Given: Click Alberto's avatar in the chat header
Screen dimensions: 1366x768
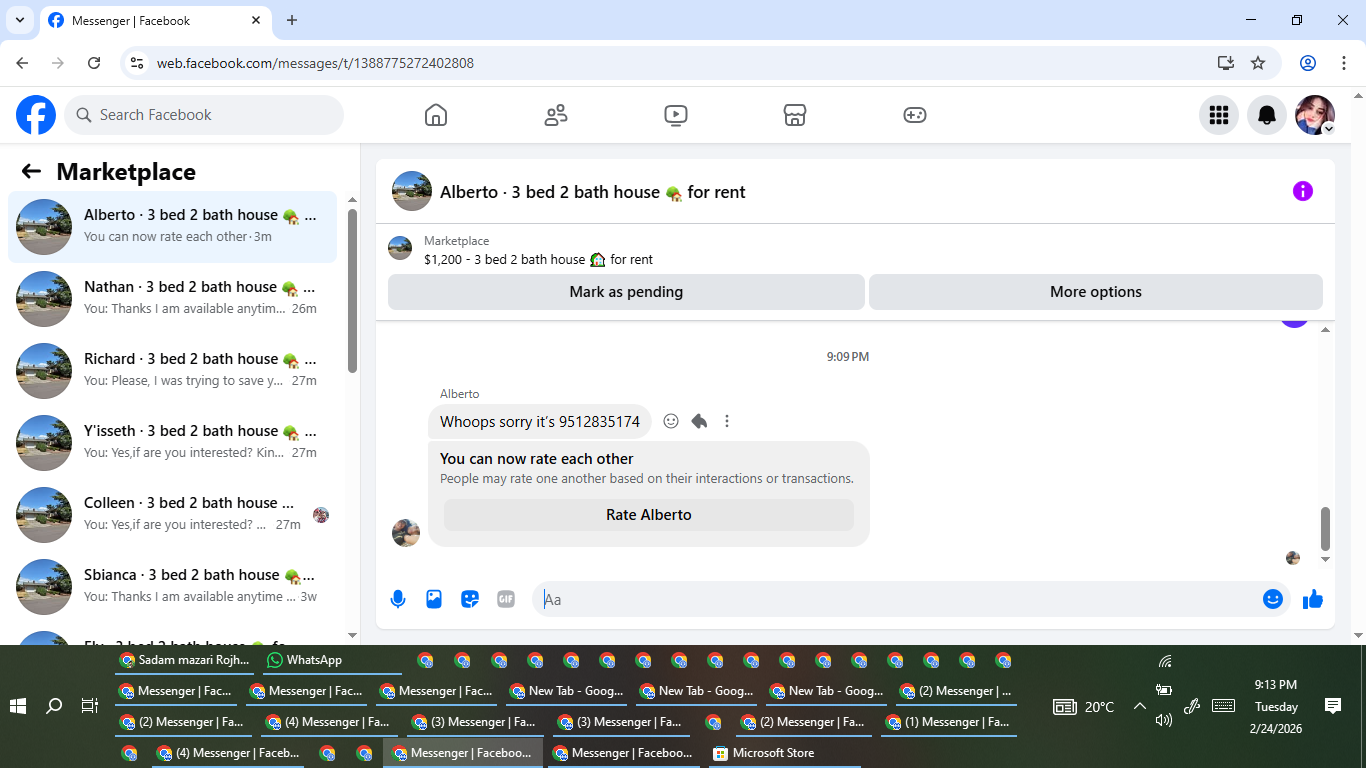Looking at the screenshot, I should pos(412,191).
